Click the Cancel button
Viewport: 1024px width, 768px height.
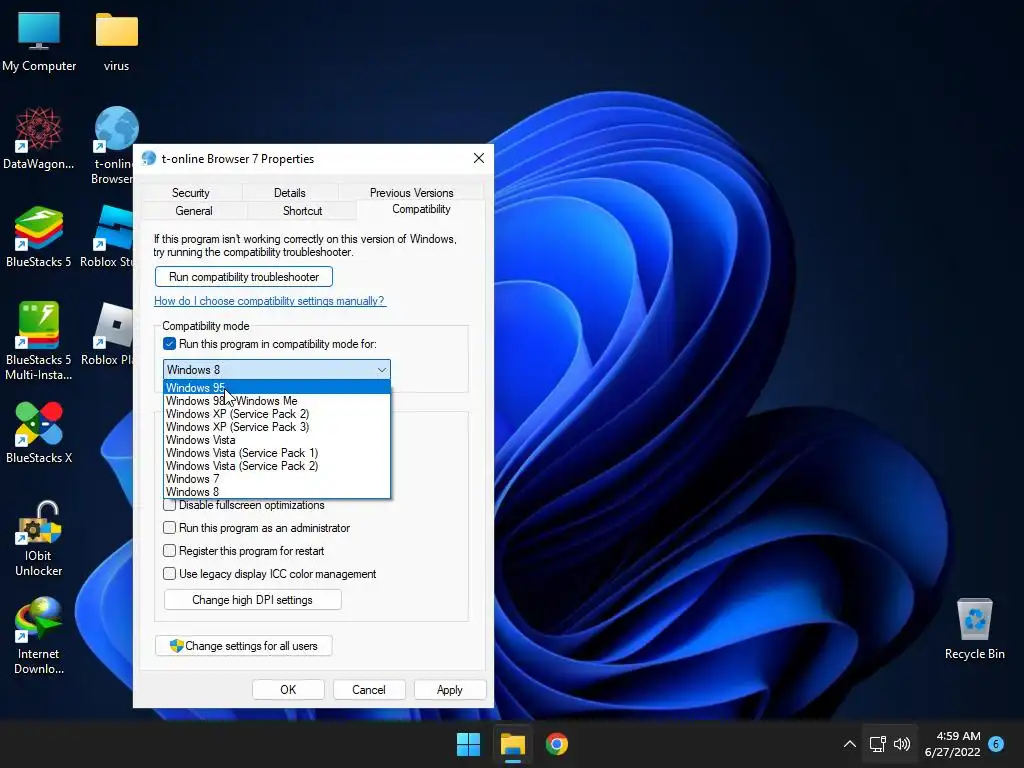click(x=369, y=690)
